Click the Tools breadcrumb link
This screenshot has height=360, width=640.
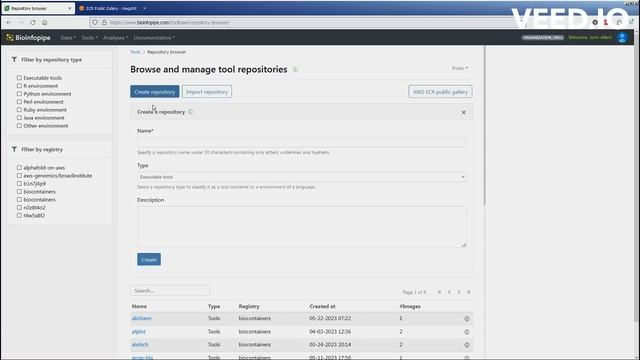[x=136, y=52]
